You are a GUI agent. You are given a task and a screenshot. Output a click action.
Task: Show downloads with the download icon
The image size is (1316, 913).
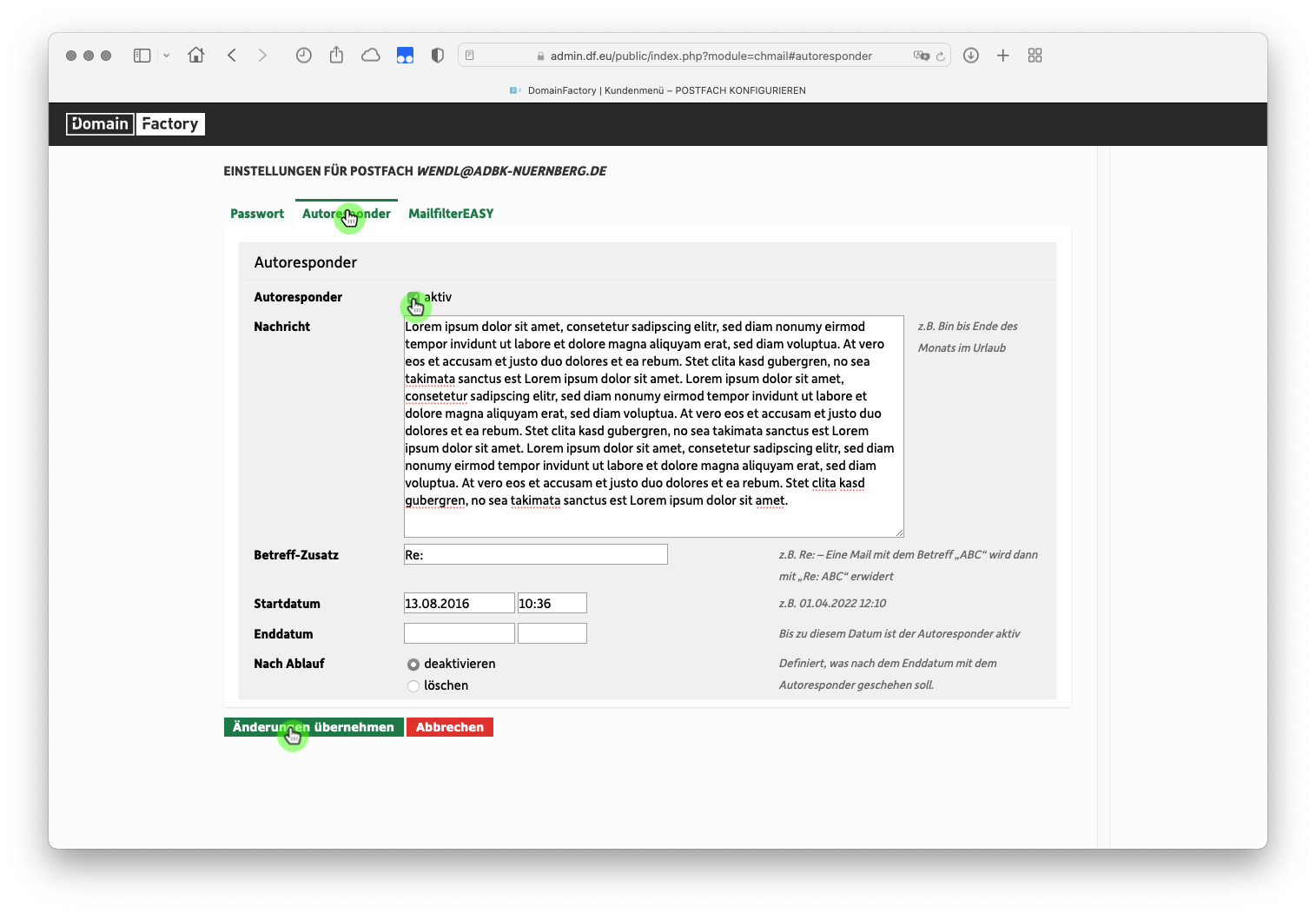[x=971, y=56]
